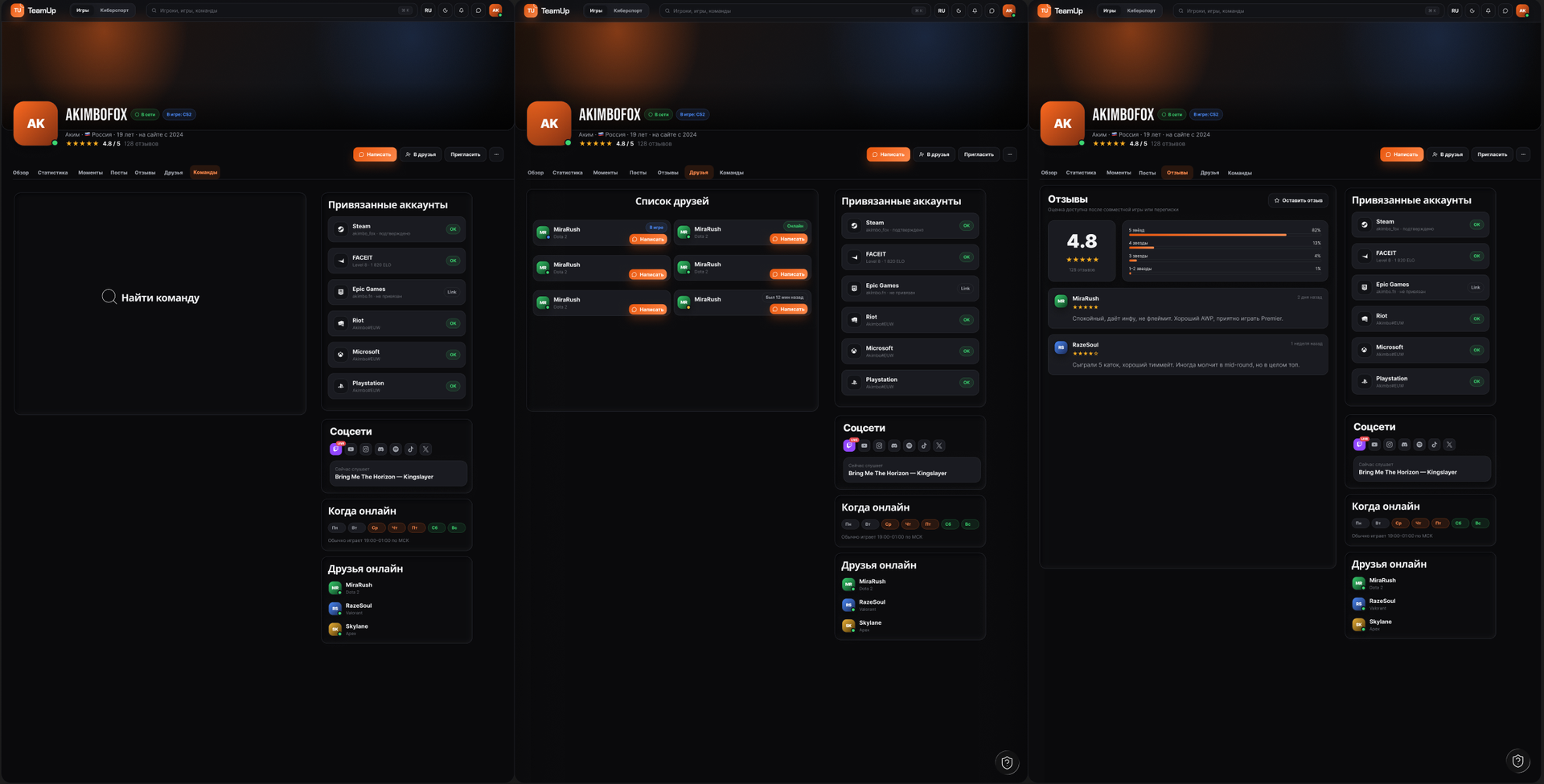Click the search magnifier 'Найти команду' in left panel
1544x784 pixels.
(x=109, y=297)
